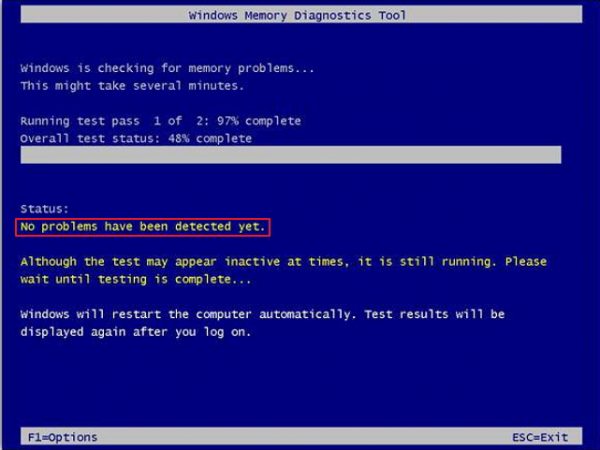Click the '97% complete' pass percentage
Image resolution: width=600 pixels, height=450 pixels.
click(x=259, y=121)
